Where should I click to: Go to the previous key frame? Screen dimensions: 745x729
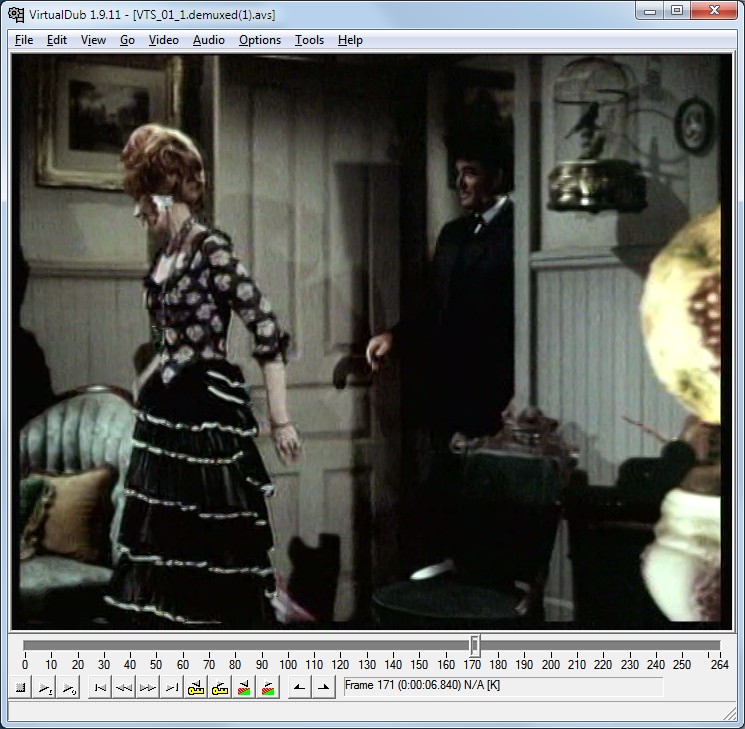pos(196,687)
